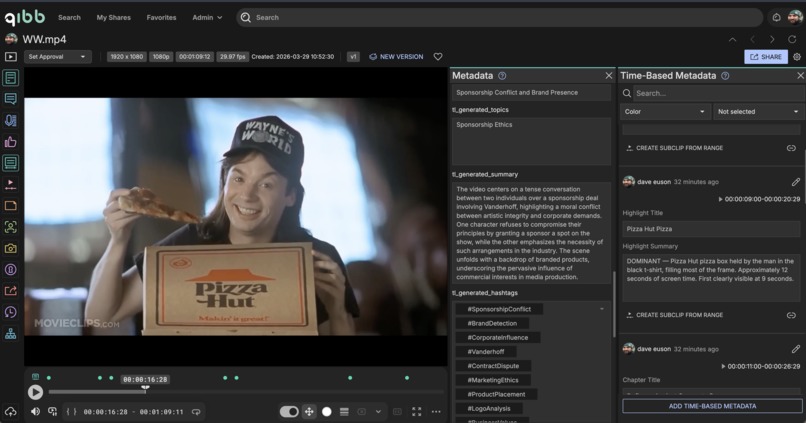Image resolution: width=806 pixels, height=423 pixels.
Task: Open the Metadata panel help icon
Action: pyautogui.click(x=502, y=76)
